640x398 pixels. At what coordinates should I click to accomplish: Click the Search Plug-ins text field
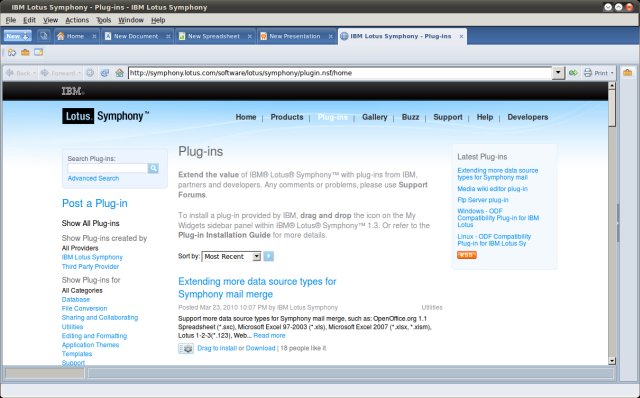click(107, 168)
